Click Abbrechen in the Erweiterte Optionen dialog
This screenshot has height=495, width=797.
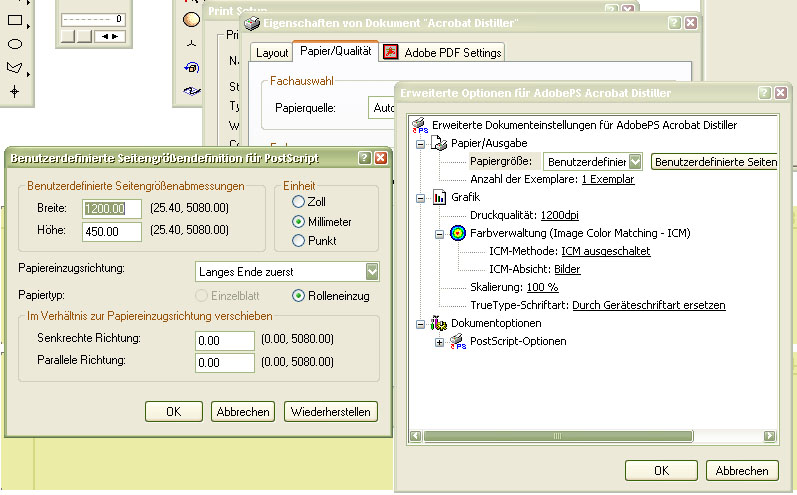742,471
